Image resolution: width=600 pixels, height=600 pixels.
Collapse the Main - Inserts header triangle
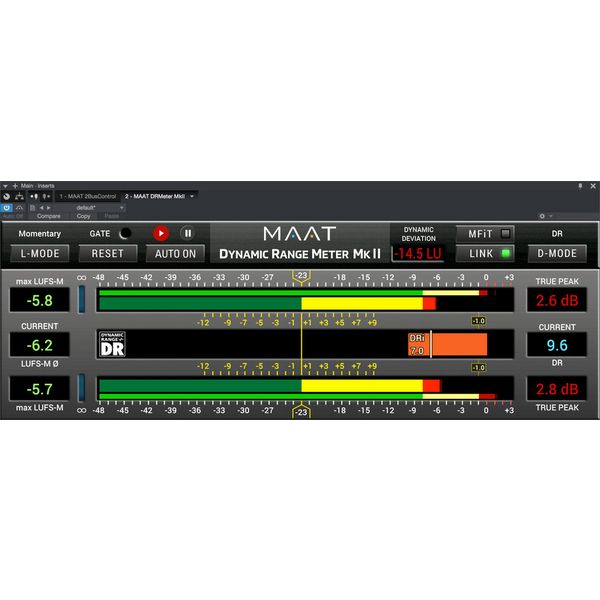tap(5, 186)
